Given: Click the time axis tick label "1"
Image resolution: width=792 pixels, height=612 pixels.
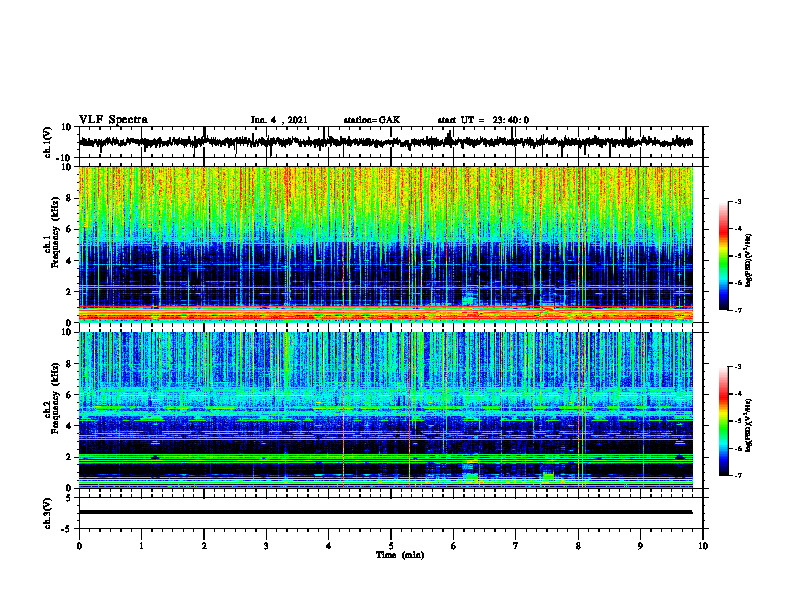Looking at the screenshot, I should click(141, 546).
